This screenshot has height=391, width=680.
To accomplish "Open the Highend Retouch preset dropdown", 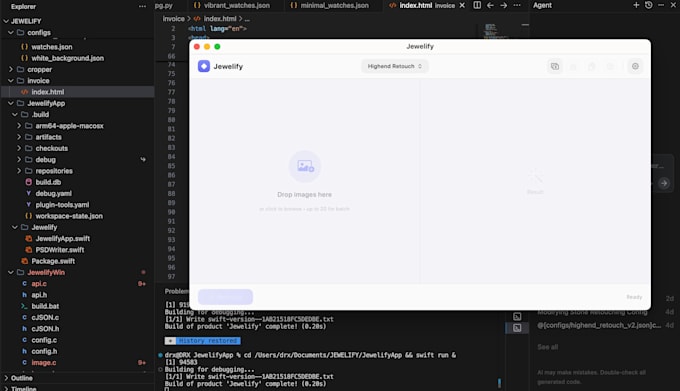I will point(395,66).
